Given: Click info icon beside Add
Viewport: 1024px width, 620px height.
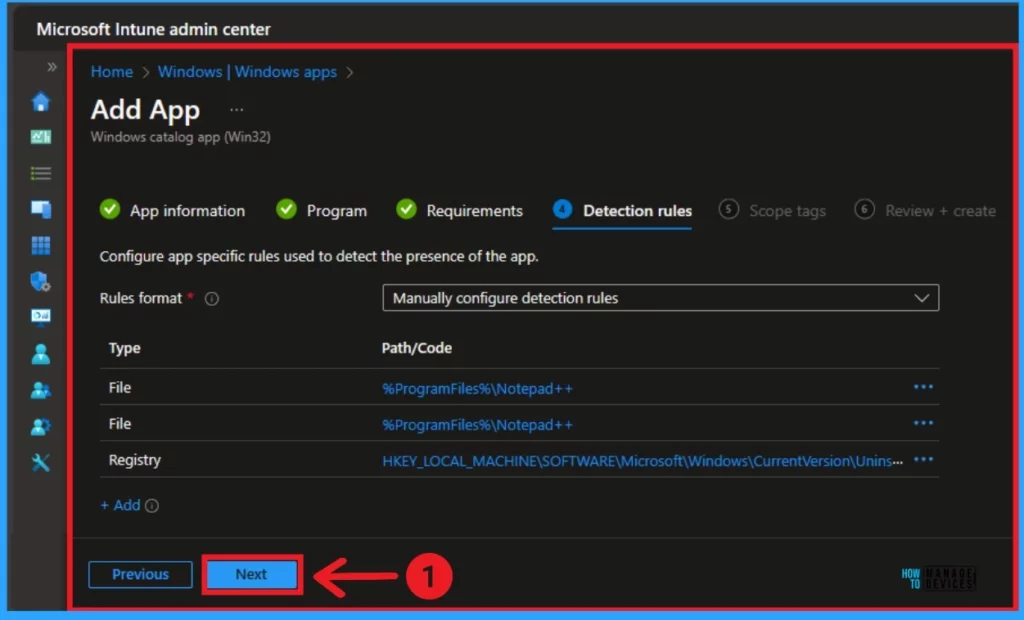Looking at the screenshot, I should tap(152, 506).
